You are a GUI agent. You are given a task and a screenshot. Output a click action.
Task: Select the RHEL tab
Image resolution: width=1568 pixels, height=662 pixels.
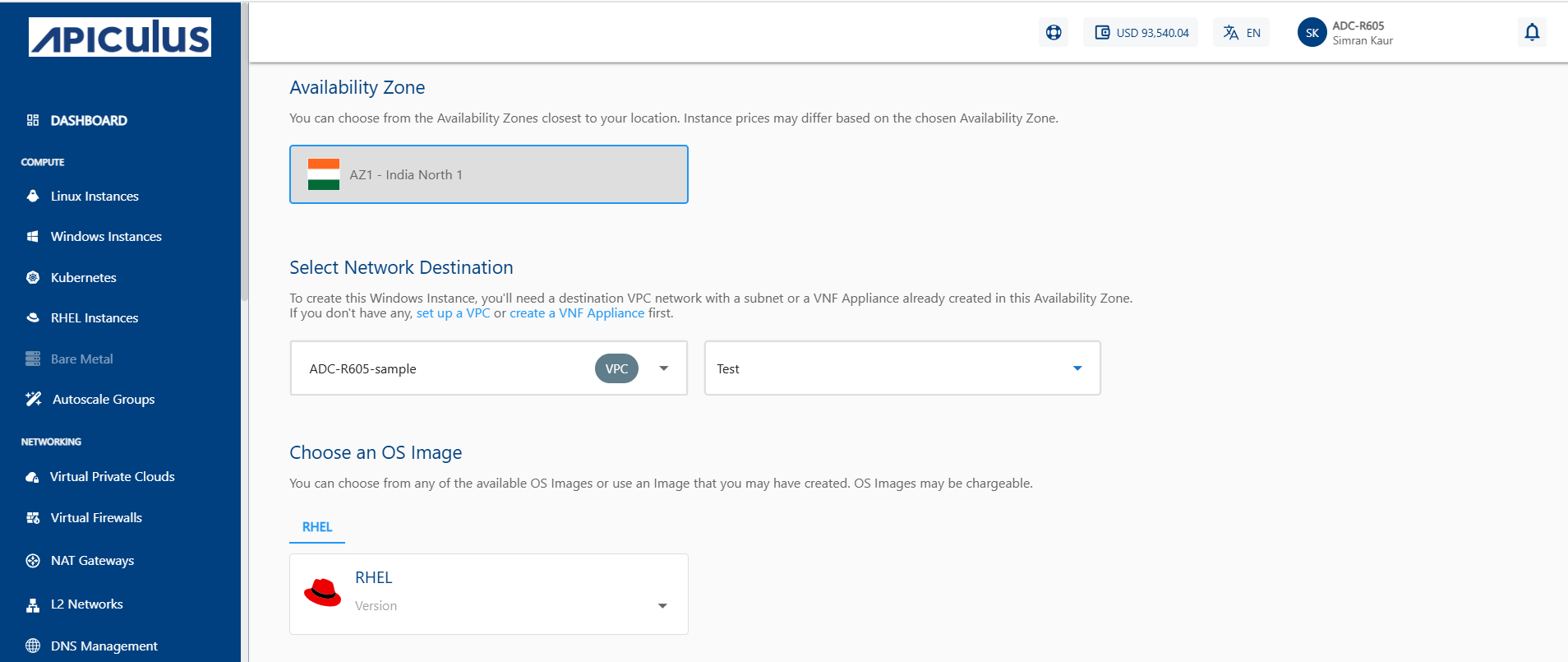pyautogui.click(x=317, y=527)
